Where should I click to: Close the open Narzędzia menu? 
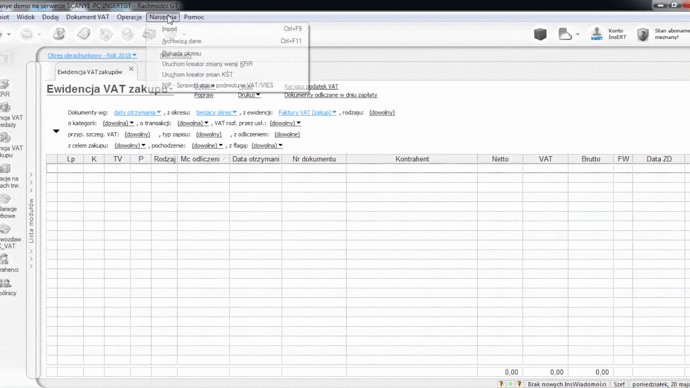pyautogui.click(x=162, y=17)
